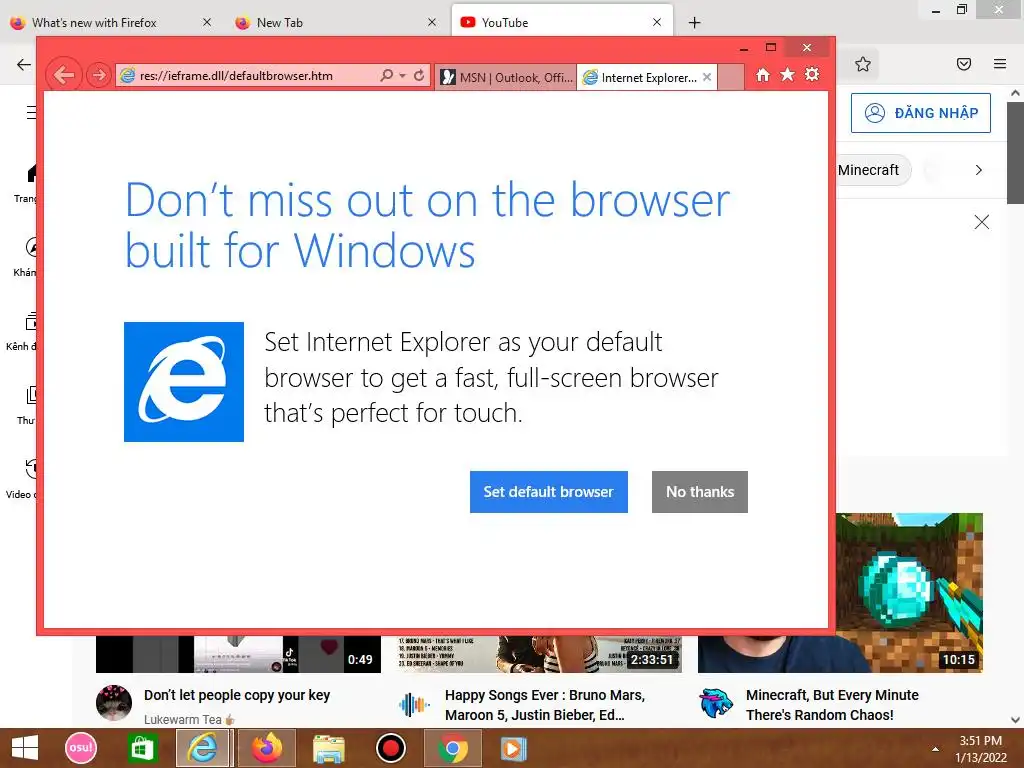Show hidden system tray icons arrow
Viewport: 1024px width, 768px height.
(935, 749)
